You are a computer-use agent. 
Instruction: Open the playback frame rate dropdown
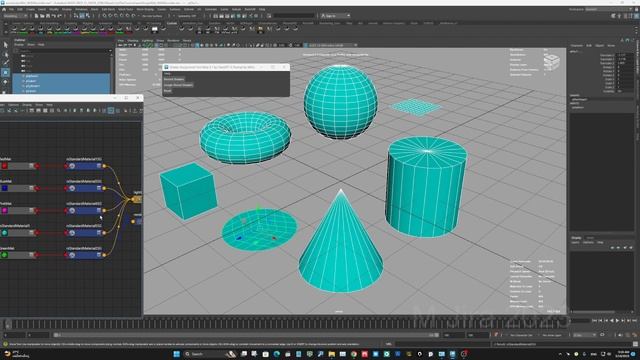pos(584,335)
